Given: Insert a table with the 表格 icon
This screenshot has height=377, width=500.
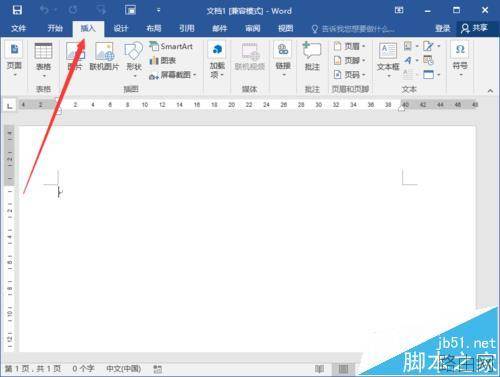Looking at the screenshot, I should tap(43, 59).
